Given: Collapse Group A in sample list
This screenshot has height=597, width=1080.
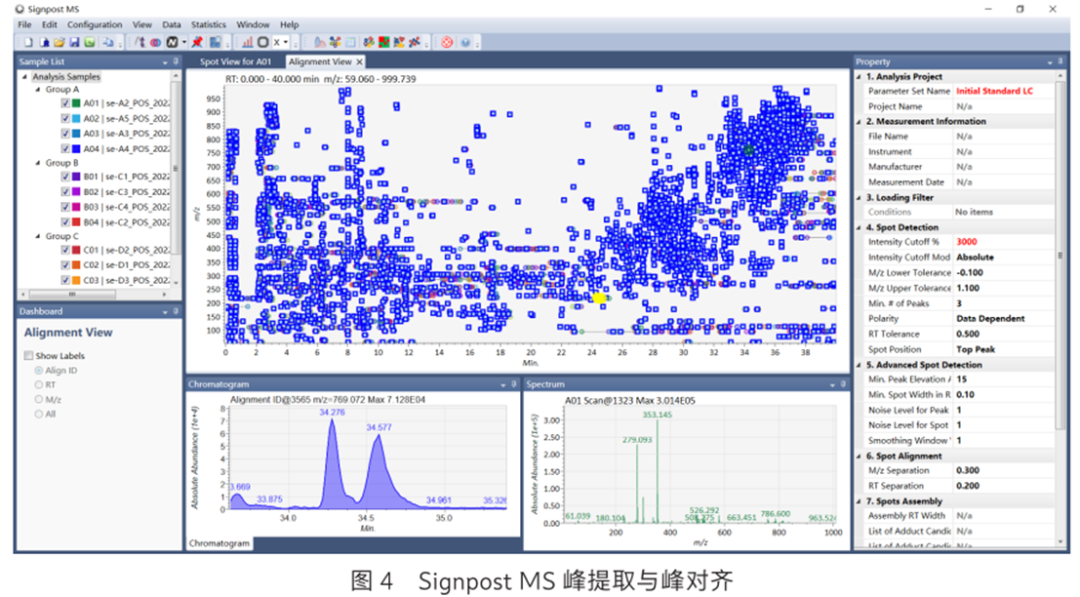Looking at the screenshot, I should pyautogui.click(x=38, y=90).
